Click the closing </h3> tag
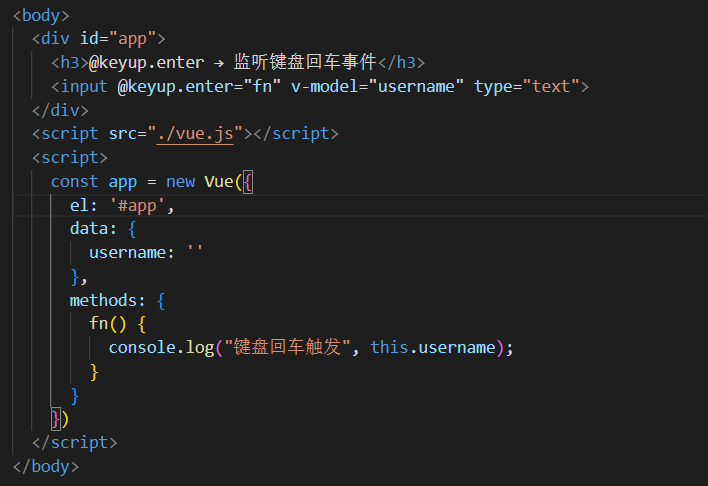This screenshot has height=486, width=708. point(401,62)
